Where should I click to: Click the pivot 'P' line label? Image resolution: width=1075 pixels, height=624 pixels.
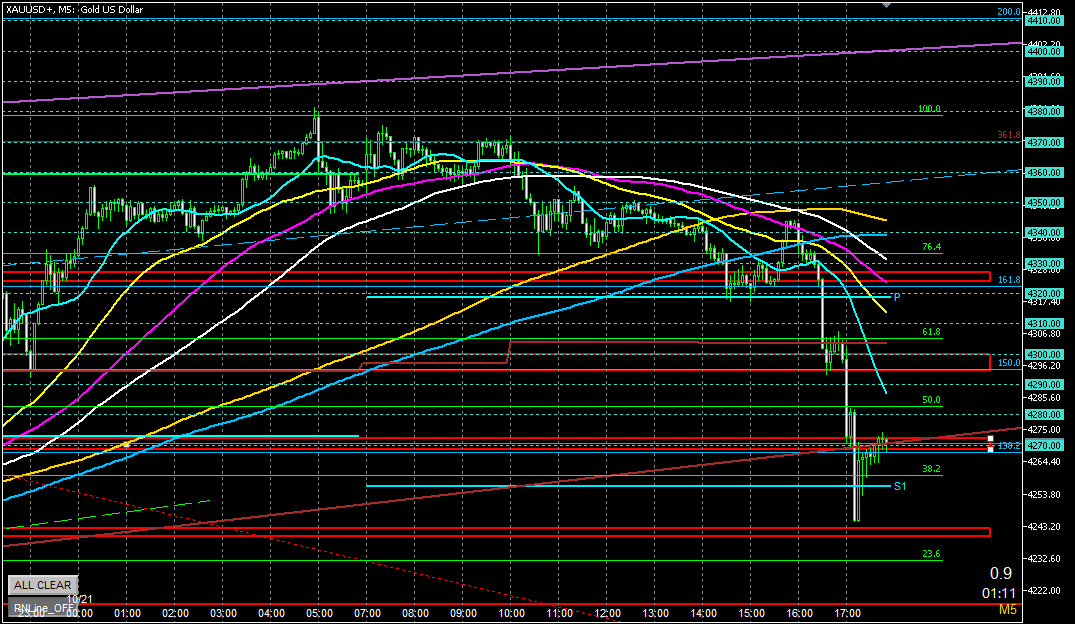(x=897, y=297)
